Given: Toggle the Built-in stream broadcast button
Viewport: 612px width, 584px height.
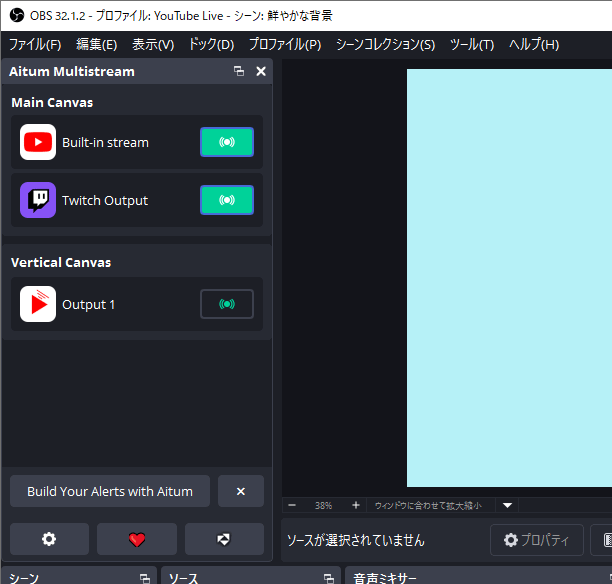Looking at the screenshot, I should pos(227,142).
